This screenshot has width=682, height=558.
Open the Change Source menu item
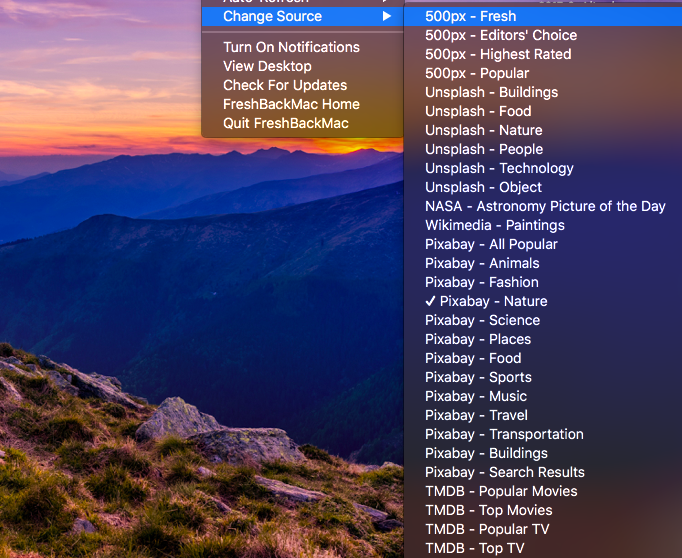pyautogui.click(x=272, y=16)
